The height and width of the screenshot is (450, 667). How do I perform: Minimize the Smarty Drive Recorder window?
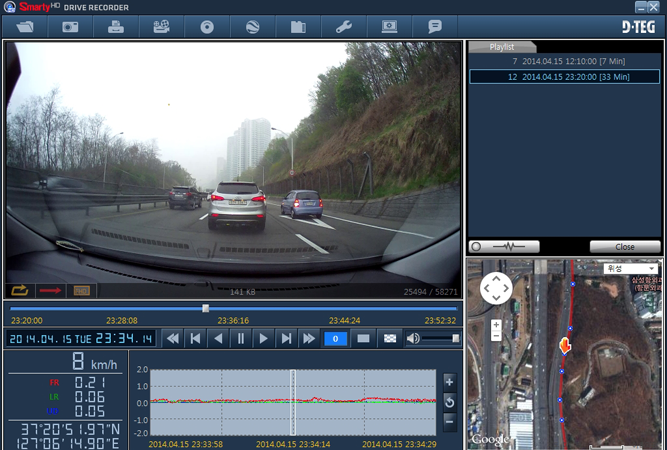pyautogui.click(x=641, y=7)
